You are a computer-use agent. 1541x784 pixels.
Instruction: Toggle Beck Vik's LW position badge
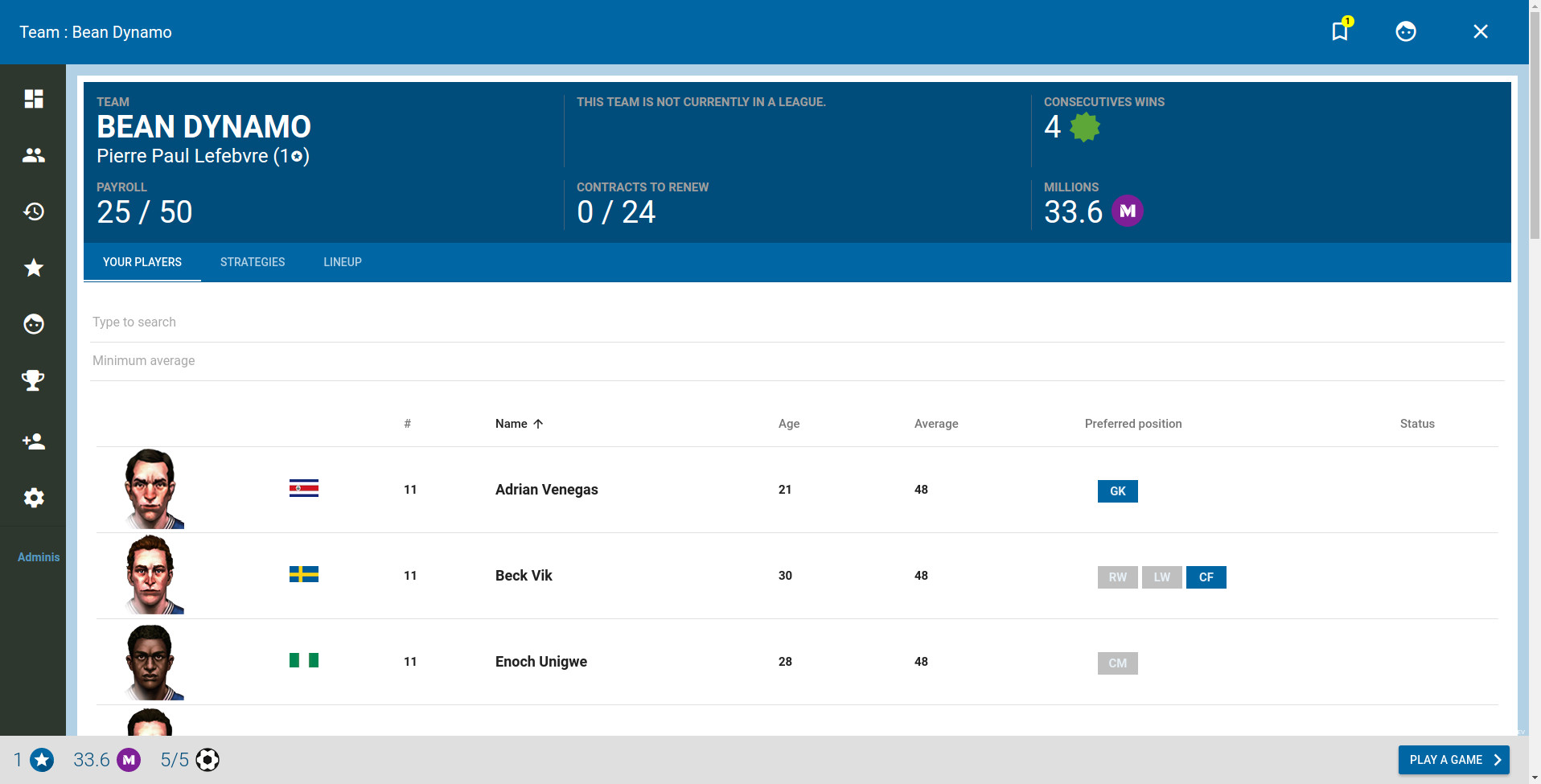click(1161, 577)
